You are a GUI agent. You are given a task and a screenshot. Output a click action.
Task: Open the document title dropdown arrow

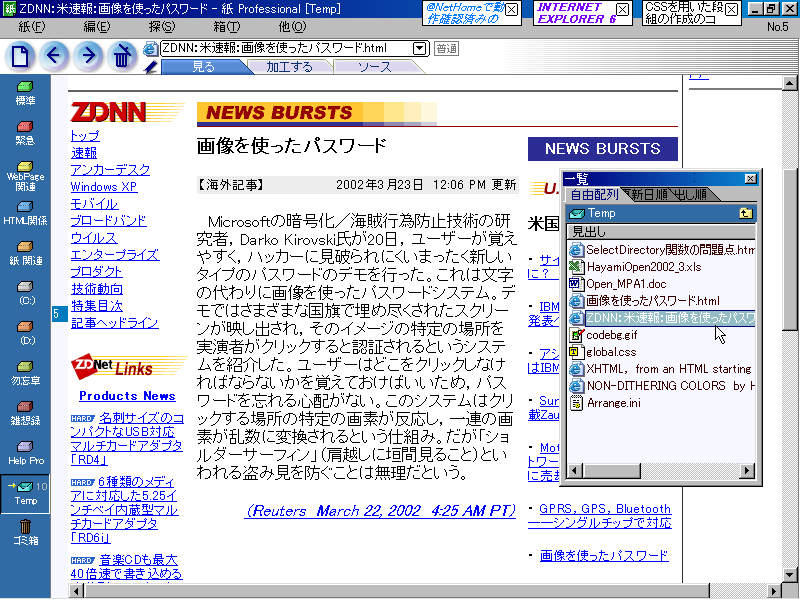point(419,48)
